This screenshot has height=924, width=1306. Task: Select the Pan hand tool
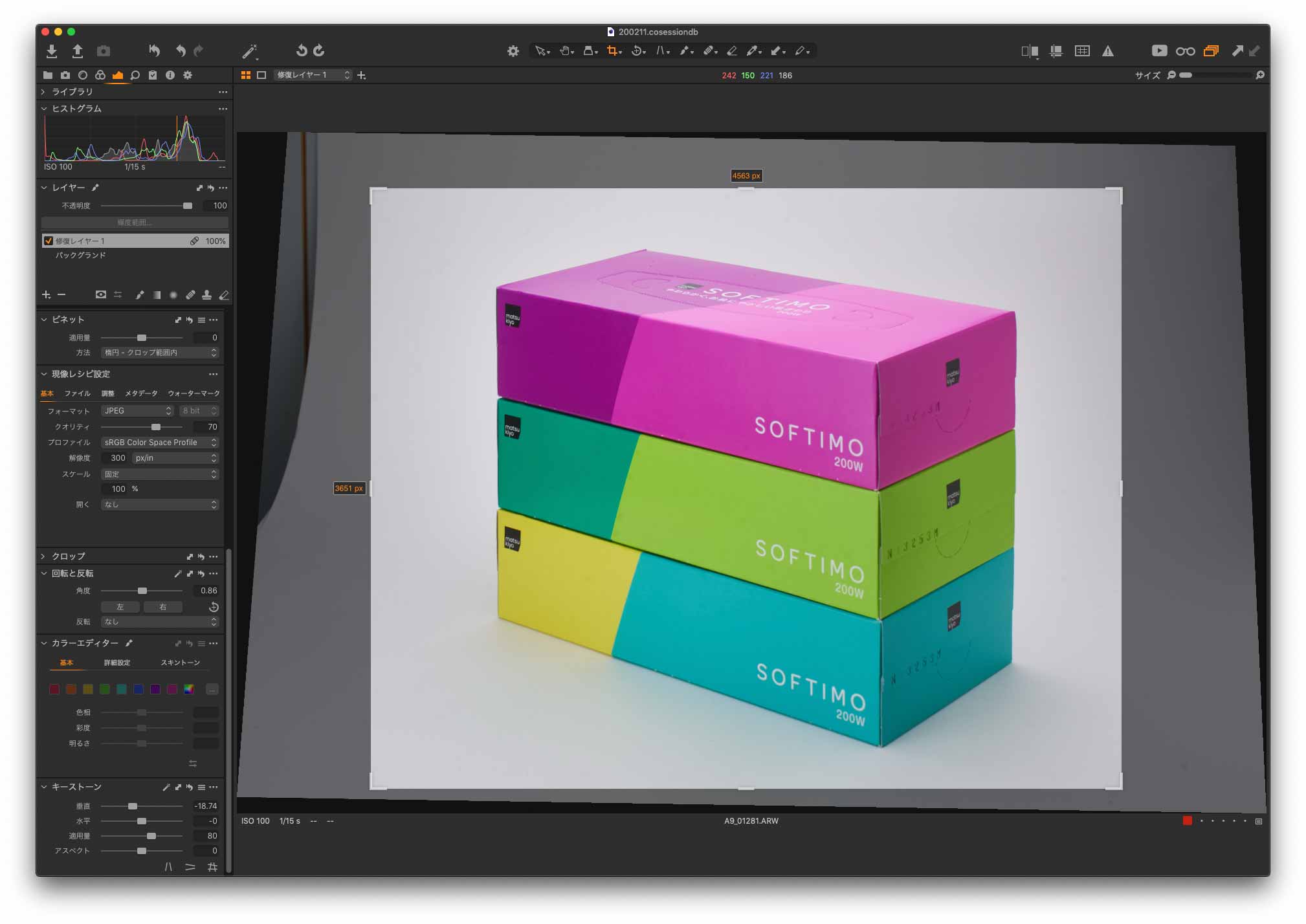[566, 51]
